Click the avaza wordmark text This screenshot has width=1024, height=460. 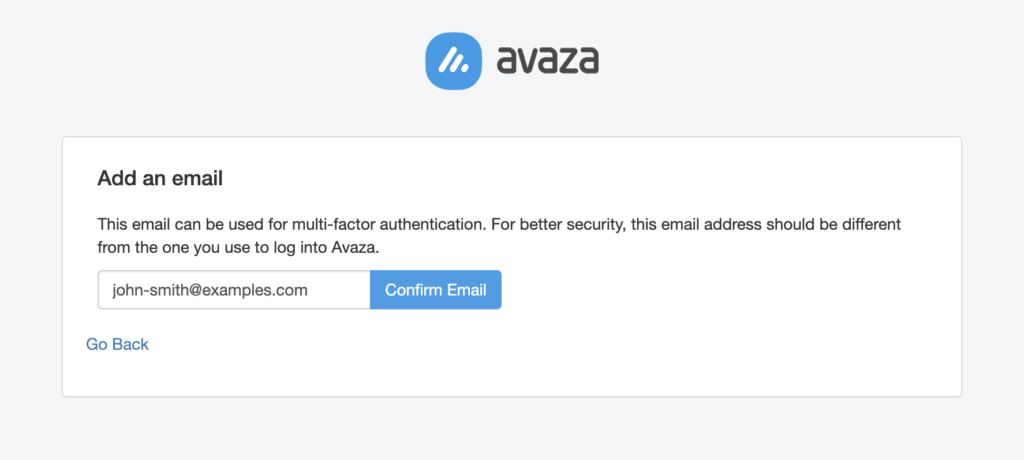[547, 60]
